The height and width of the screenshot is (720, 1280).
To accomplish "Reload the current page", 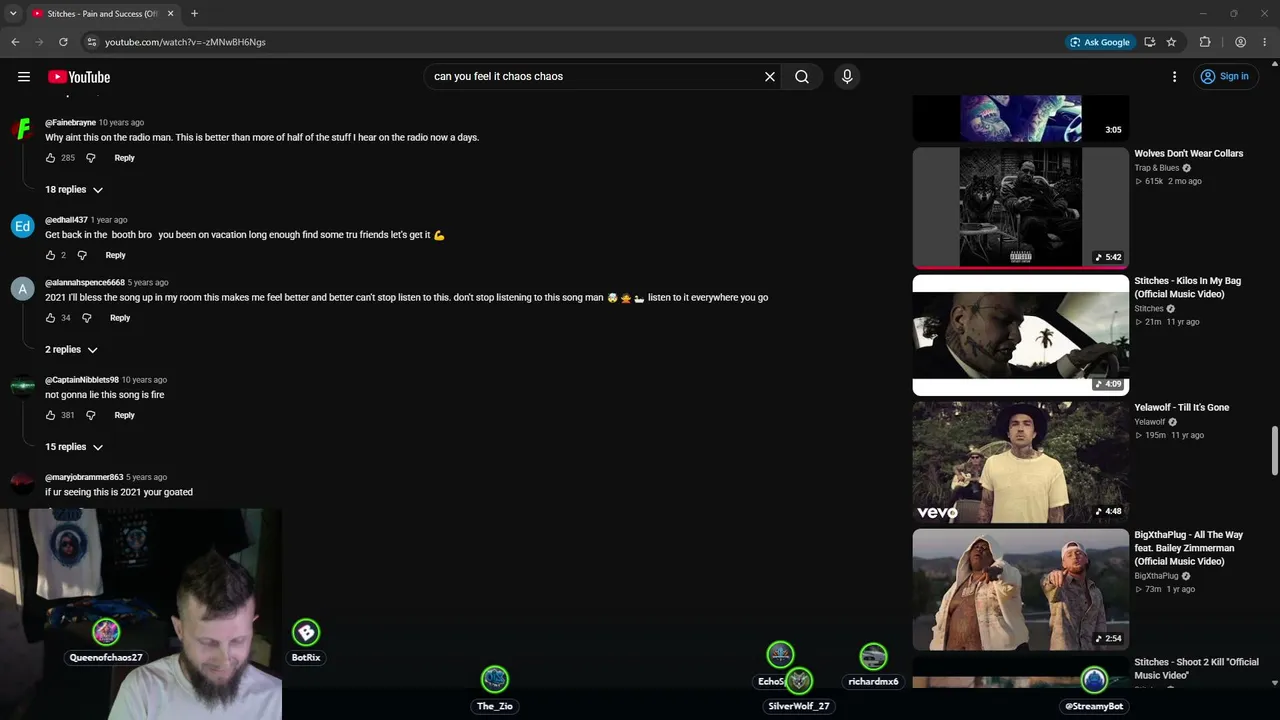I will click(x=63, y=42).
